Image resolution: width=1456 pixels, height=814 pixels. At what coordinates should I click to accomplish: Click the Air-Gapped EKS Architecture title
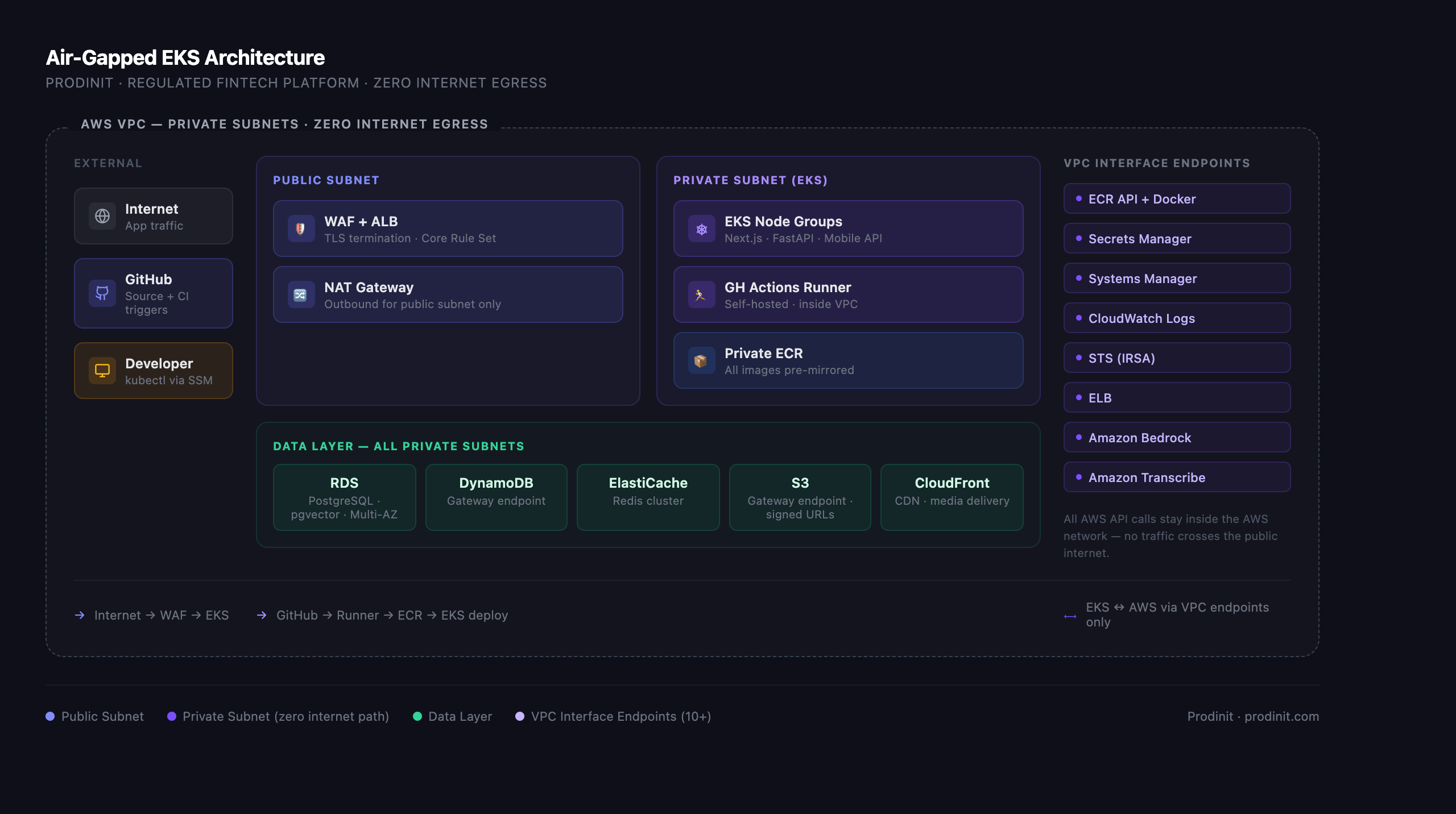185,57
